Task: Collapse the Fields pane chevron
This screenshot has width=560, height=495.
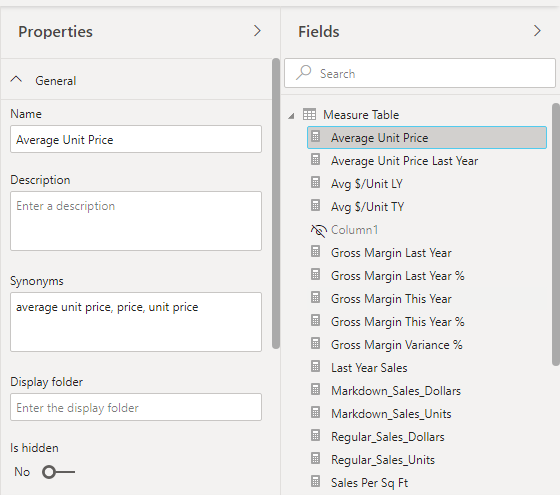Action: [537, 31]
